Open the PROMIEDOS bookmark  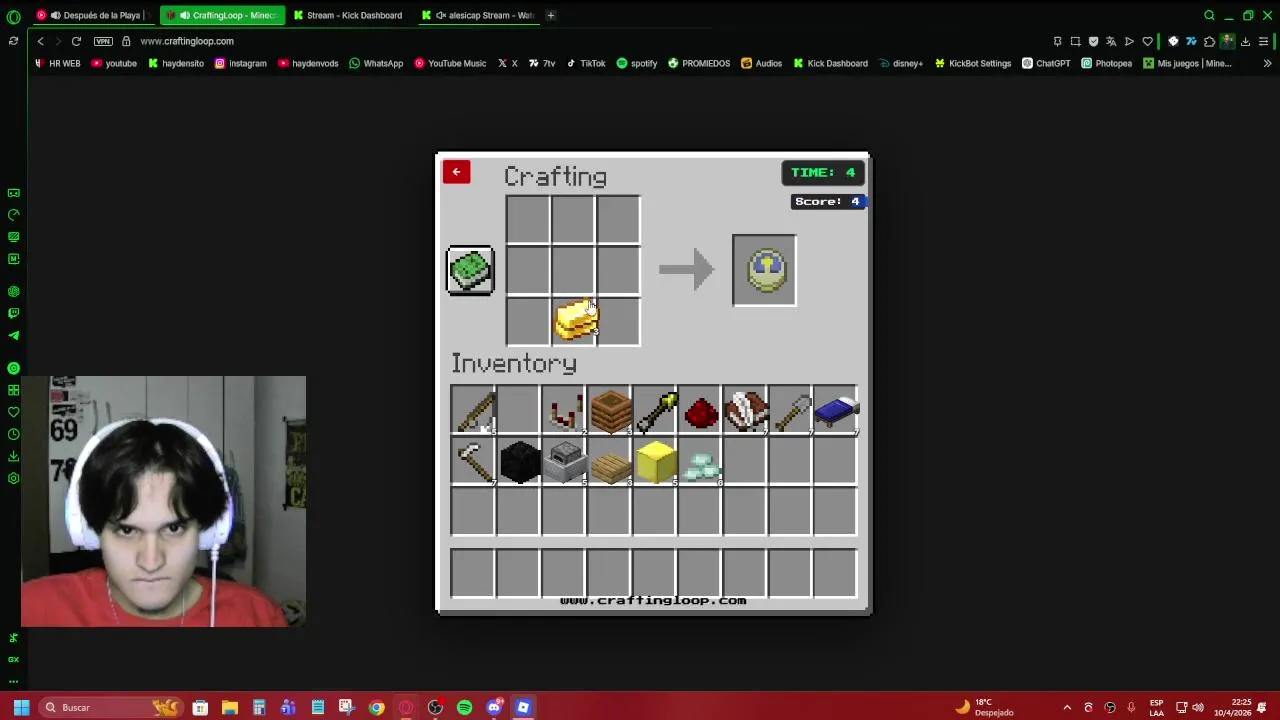(699, 63)
